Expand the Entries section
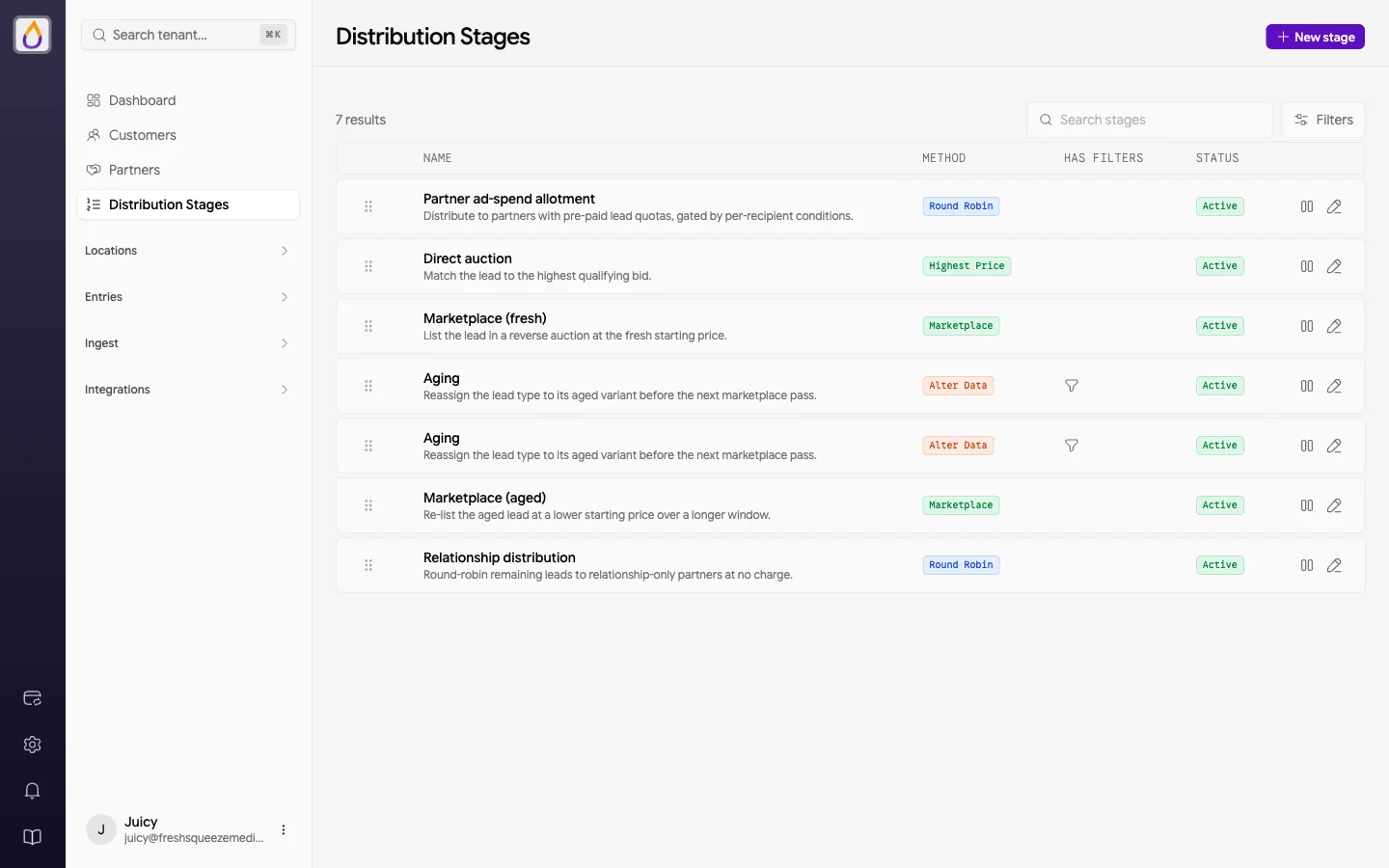This screenshot has height=868, width=1389. 188,297
